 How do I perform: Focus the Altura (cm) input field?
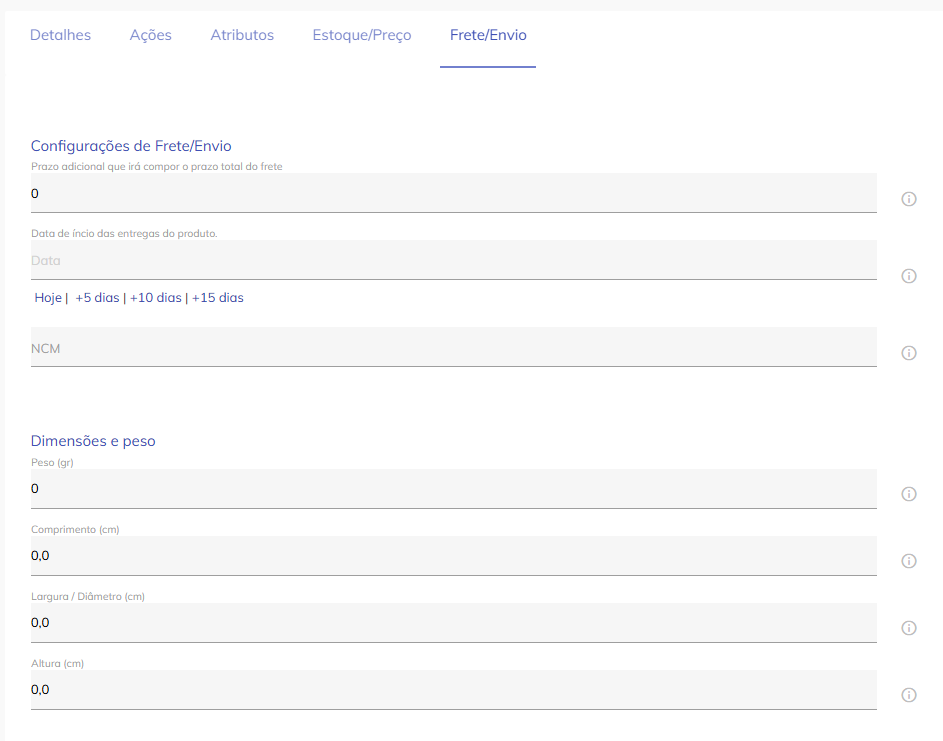coord(453,690)
